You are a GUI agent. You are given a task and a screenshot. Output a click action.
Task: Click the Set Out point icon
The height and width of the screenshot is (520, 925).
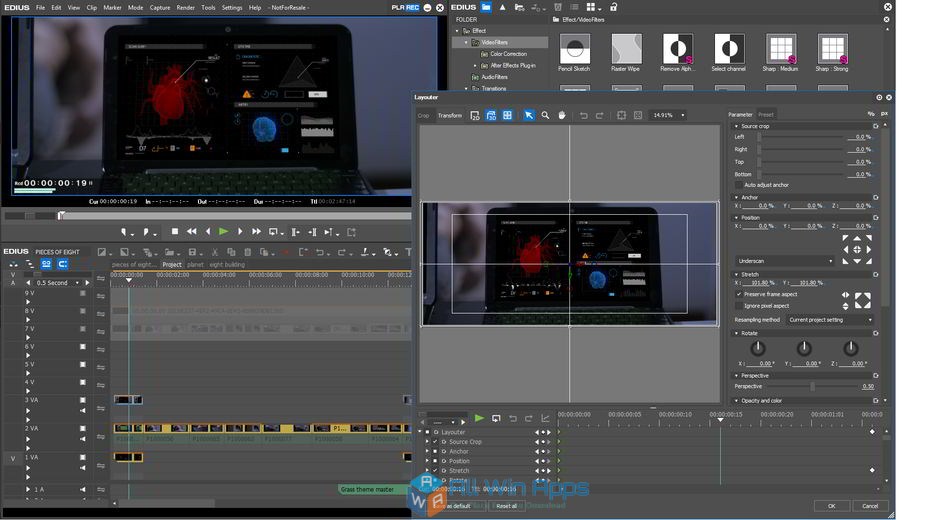(147, 232)
